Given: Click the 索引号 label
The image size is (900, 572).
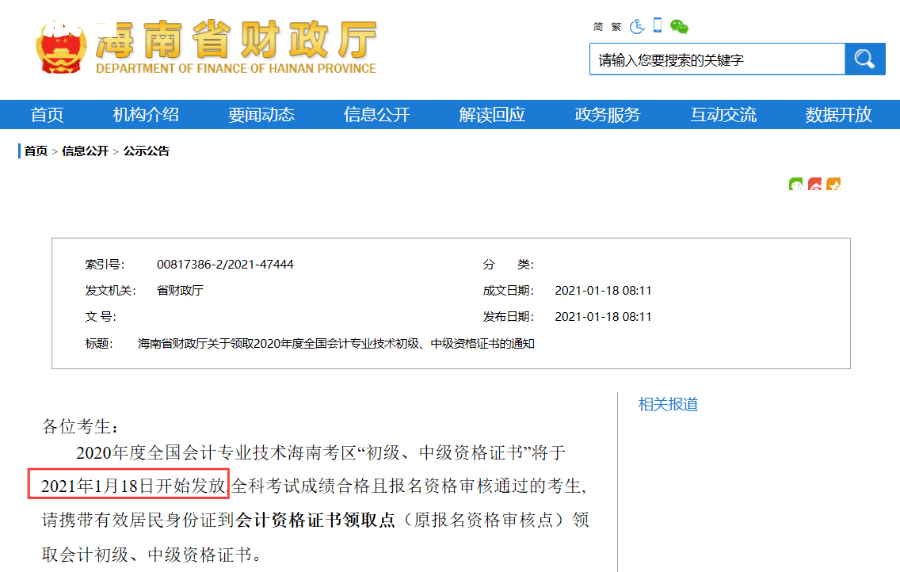Looking at the screenshot, I should pyautogui.click(x=104, y=264).
